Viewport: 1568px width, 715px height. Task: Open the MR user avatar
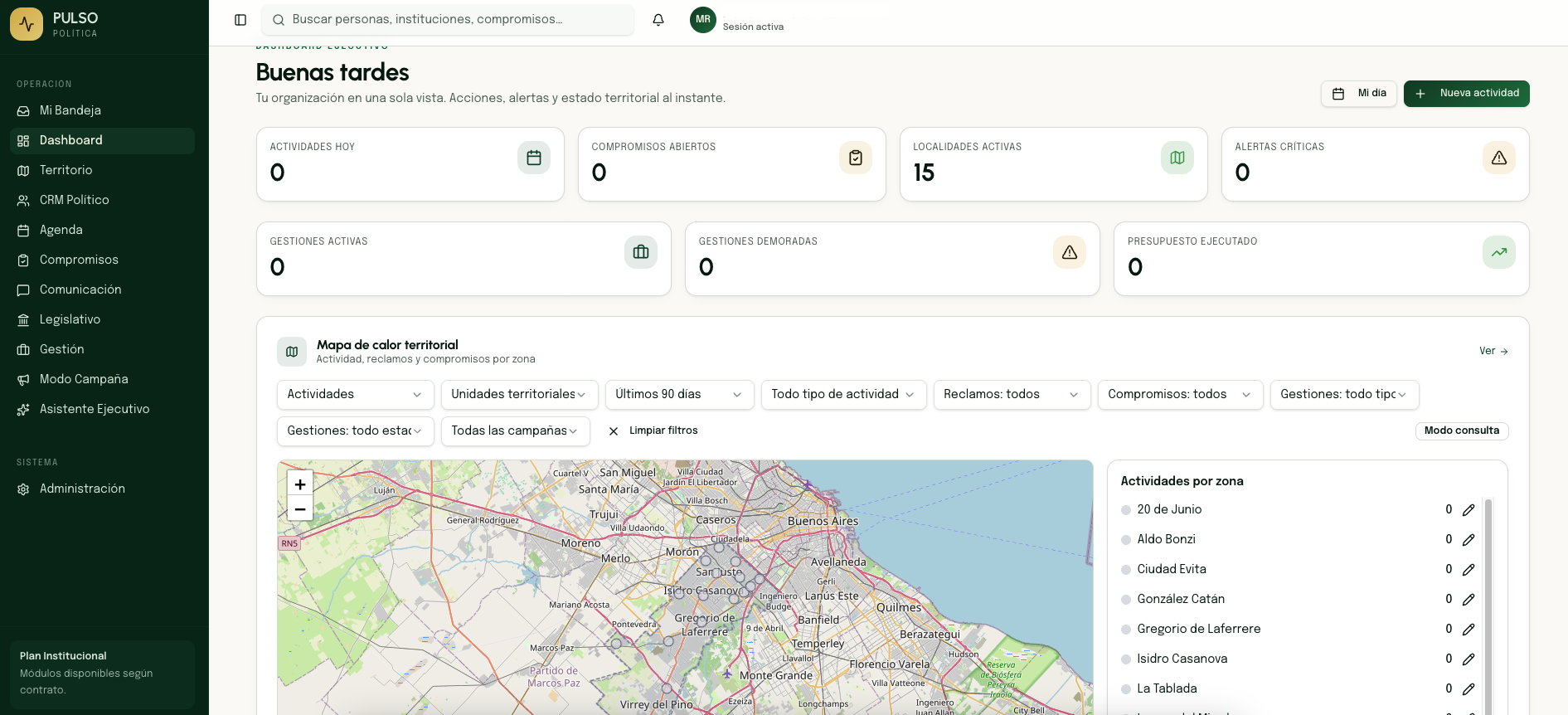tap(703, 20)
